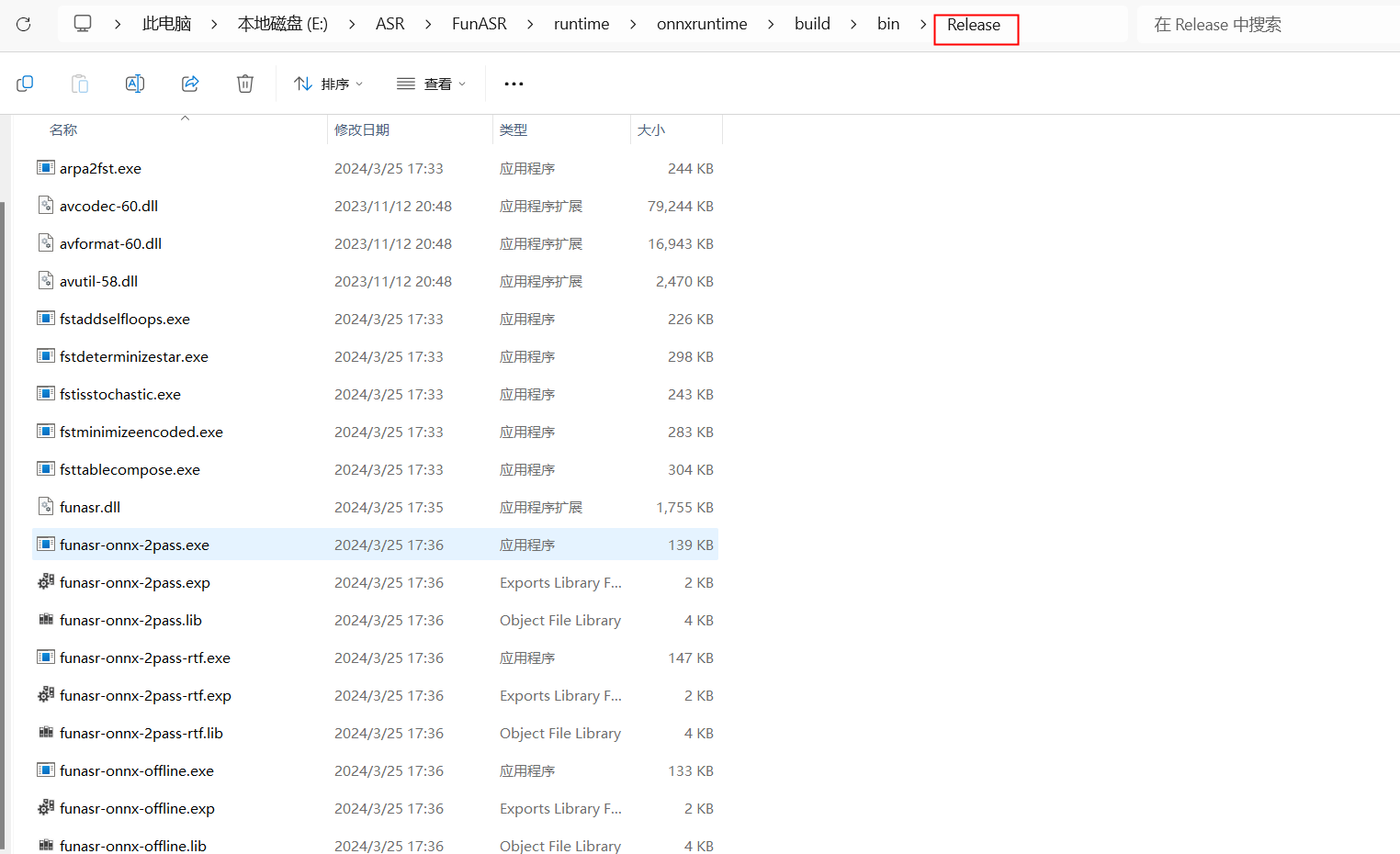The width and height of the screenshot is (1400, 854).
Task: Navigate to runtime folder in breadcrumb
Action: [581, 24]
